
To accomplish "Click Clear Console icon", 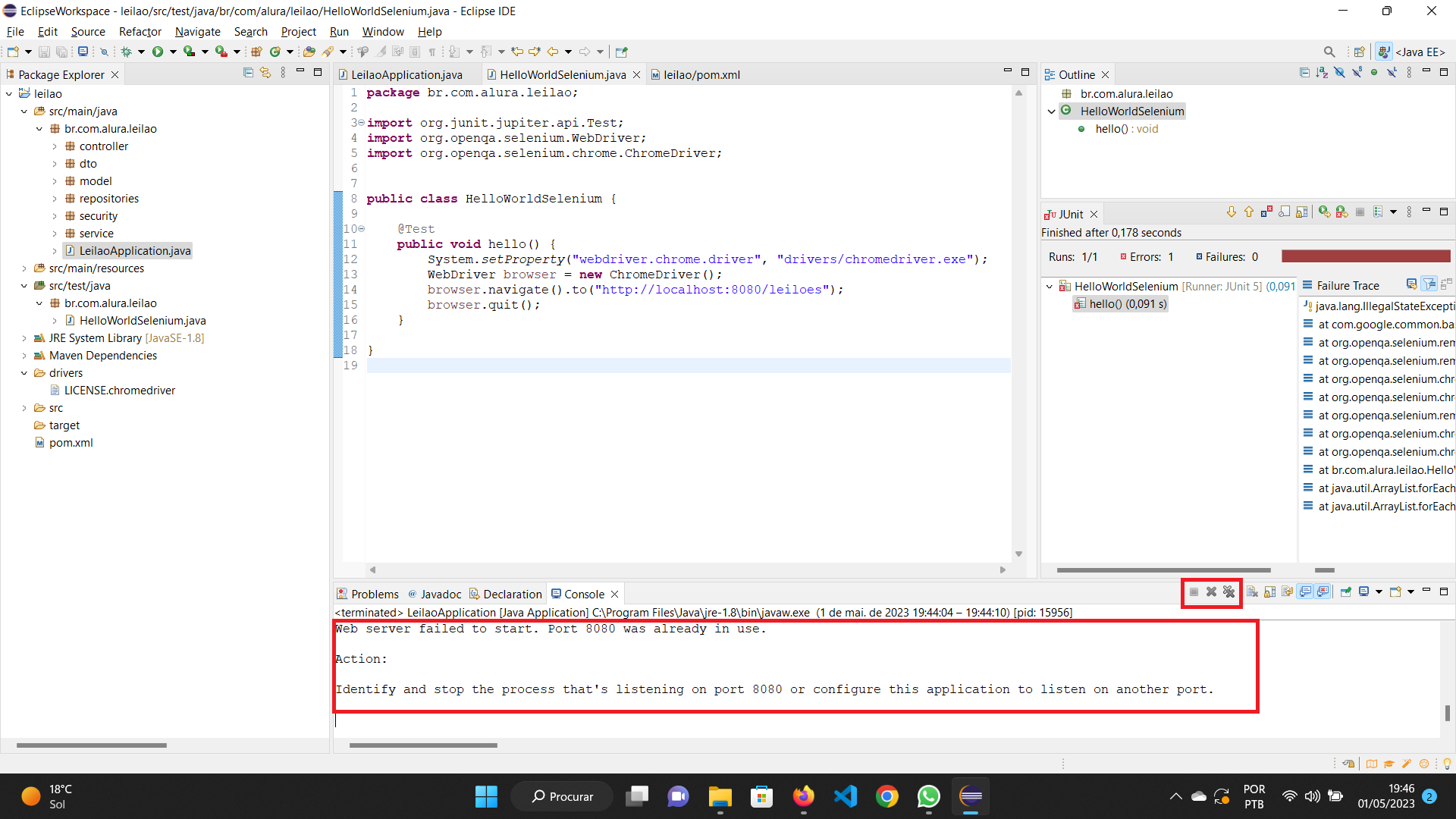I will [x=1252, y=591].
